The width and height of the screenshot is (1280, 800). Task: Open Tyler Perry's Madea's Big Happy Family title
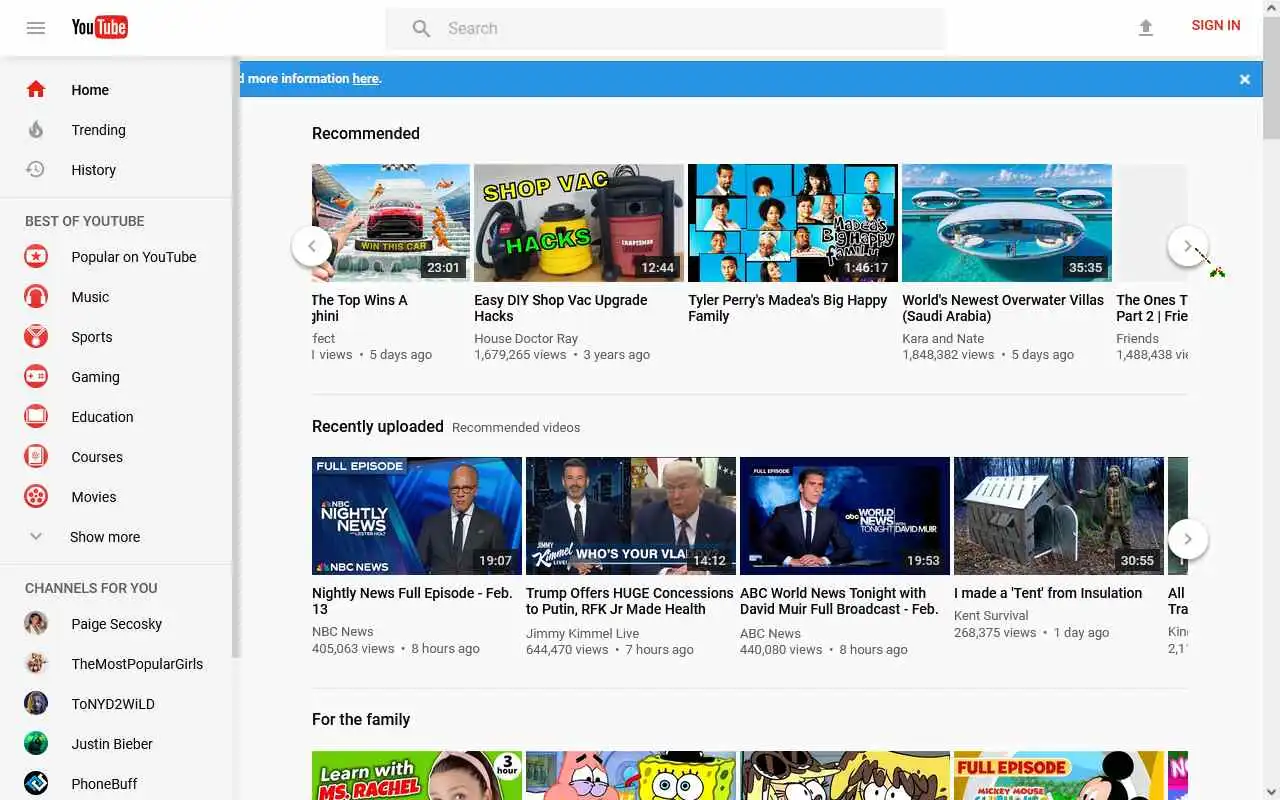pyautogui.click(x=787, y=308)
